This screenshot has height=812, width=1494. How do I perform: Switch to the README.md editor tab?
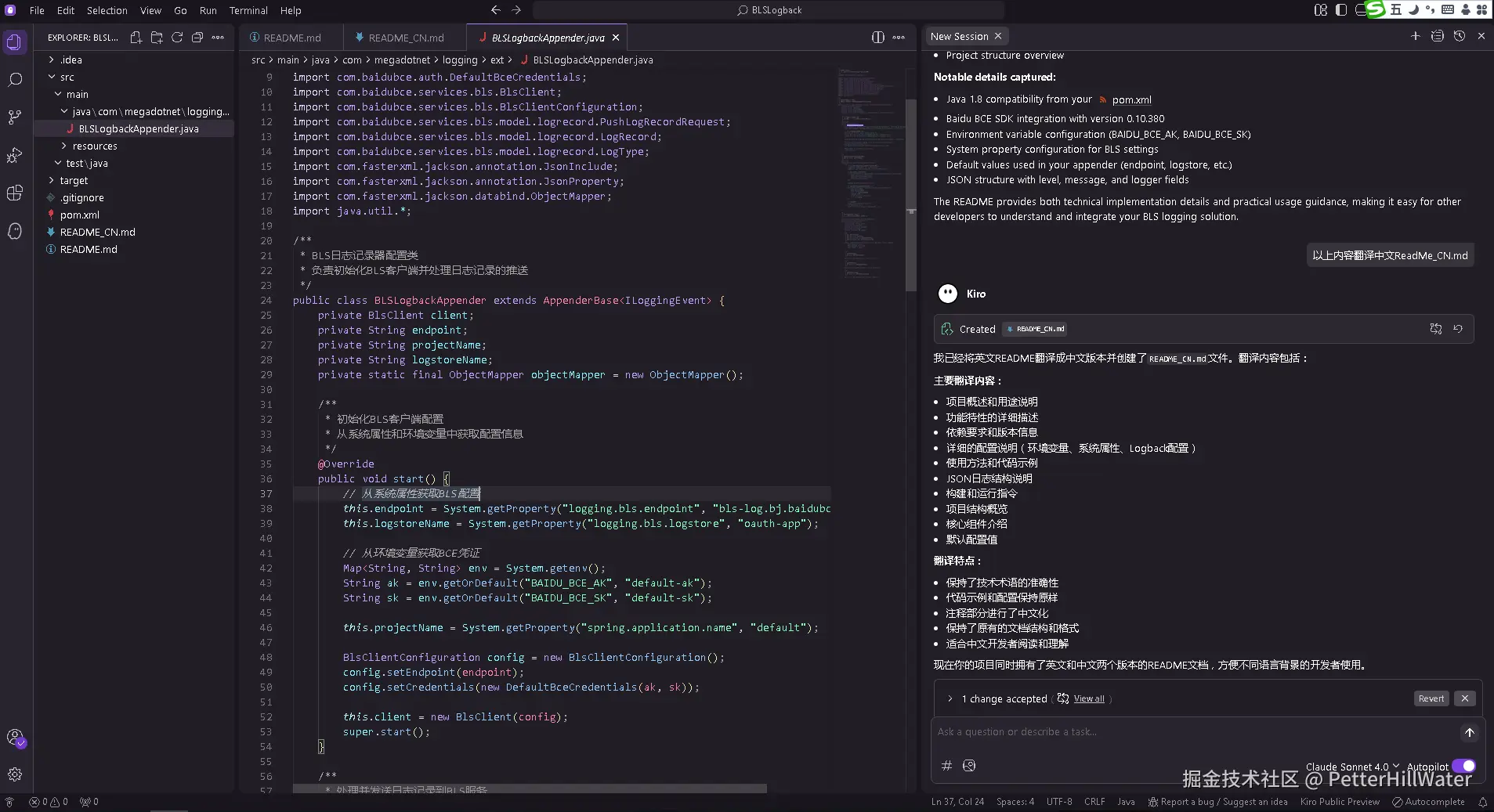pos(291,38)
